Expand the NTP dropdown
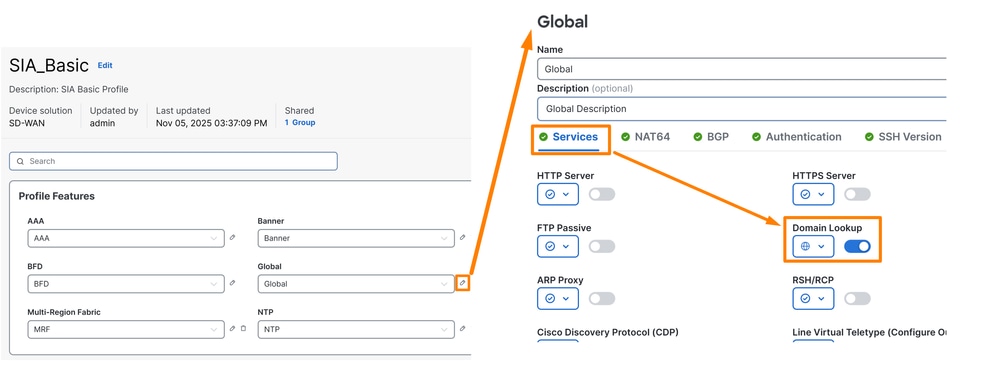 click(356, 330)
